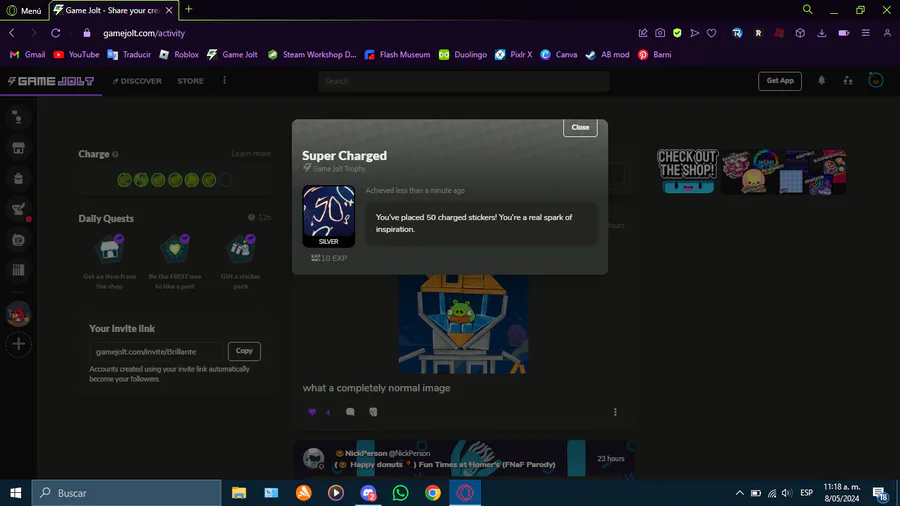Screen dimensions: 900x506
Task: Click the invite link text field
Action: point(156,351)
